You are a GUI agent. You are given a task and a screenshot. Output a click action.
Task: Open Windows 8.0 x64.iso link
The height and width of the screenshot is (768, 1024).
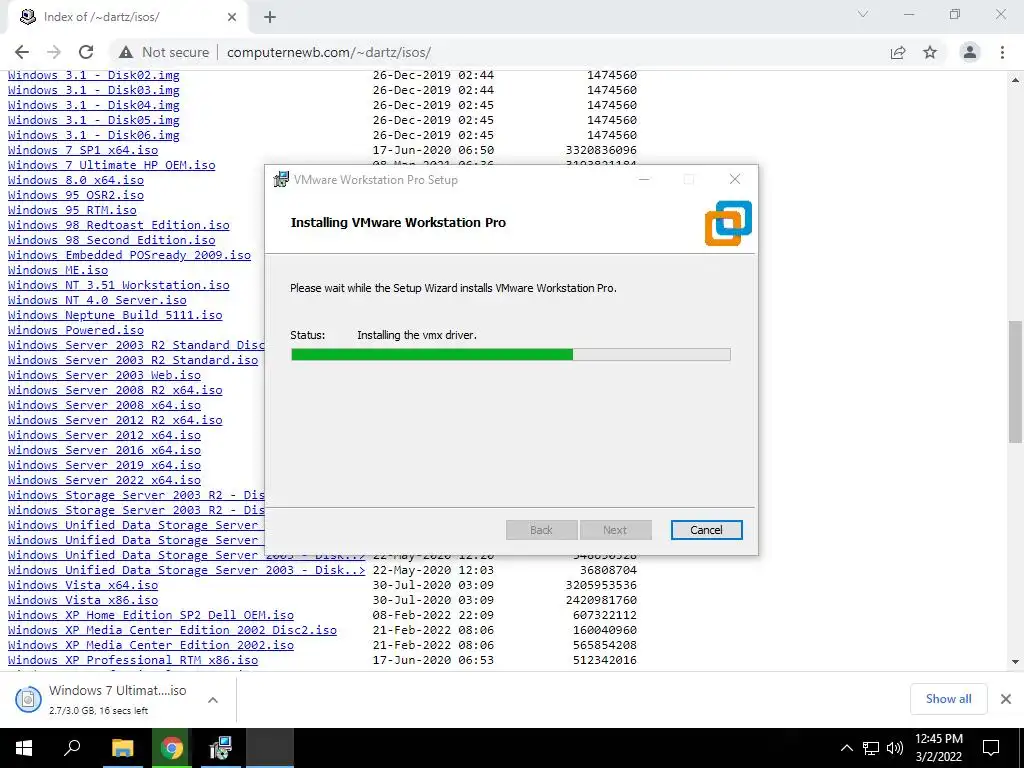point(76,180)
